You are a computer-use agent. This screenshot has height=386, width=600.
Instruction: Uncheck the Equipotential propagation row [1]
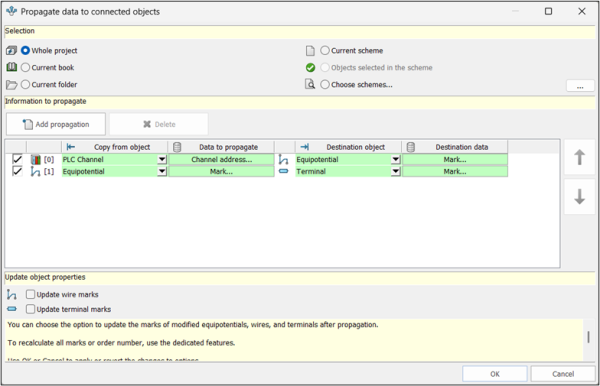click(x=17, y=171)
